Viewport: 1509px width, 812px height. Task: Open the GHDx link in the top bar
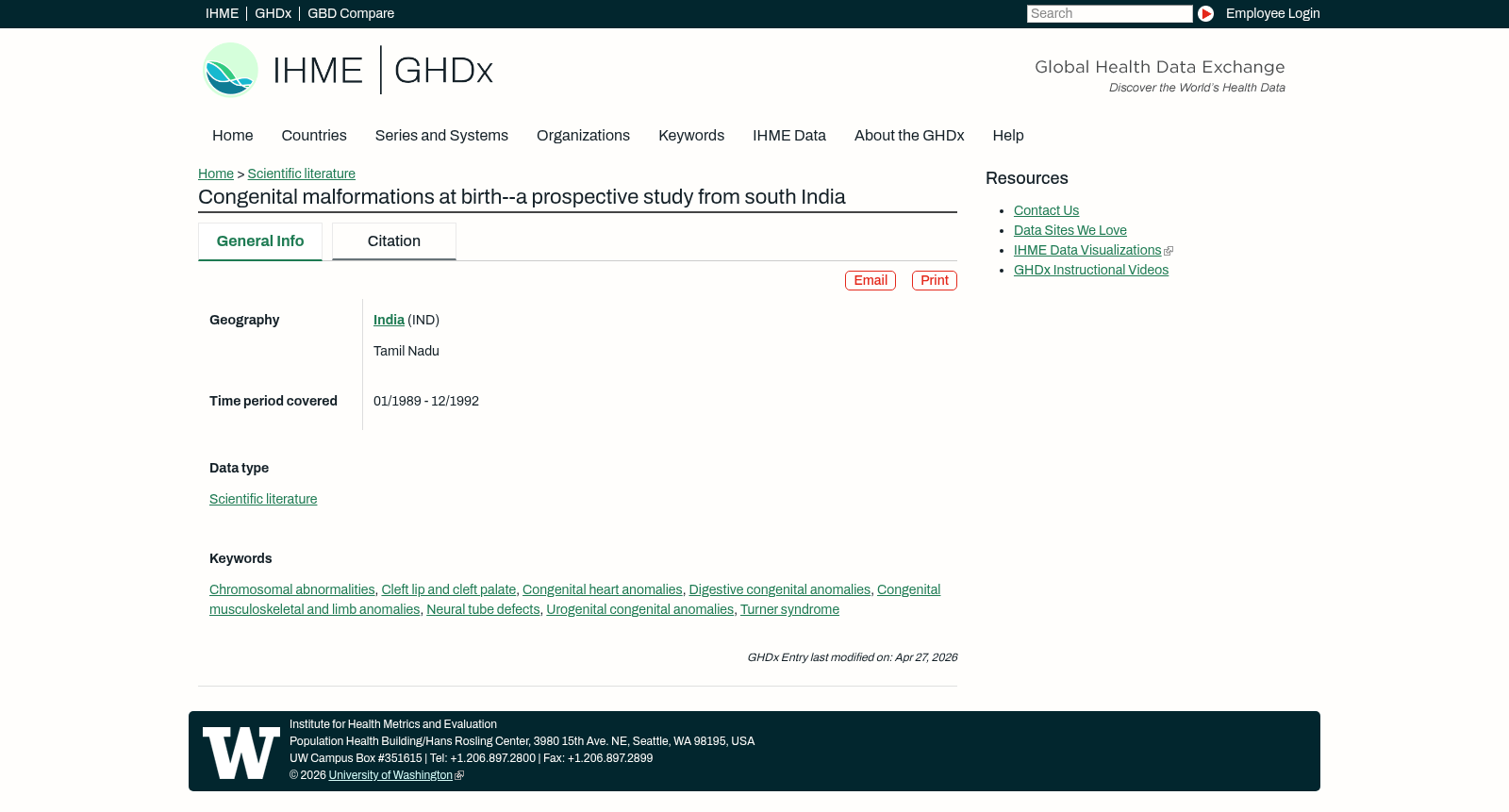pyautogui.click(x=273, y=13)
